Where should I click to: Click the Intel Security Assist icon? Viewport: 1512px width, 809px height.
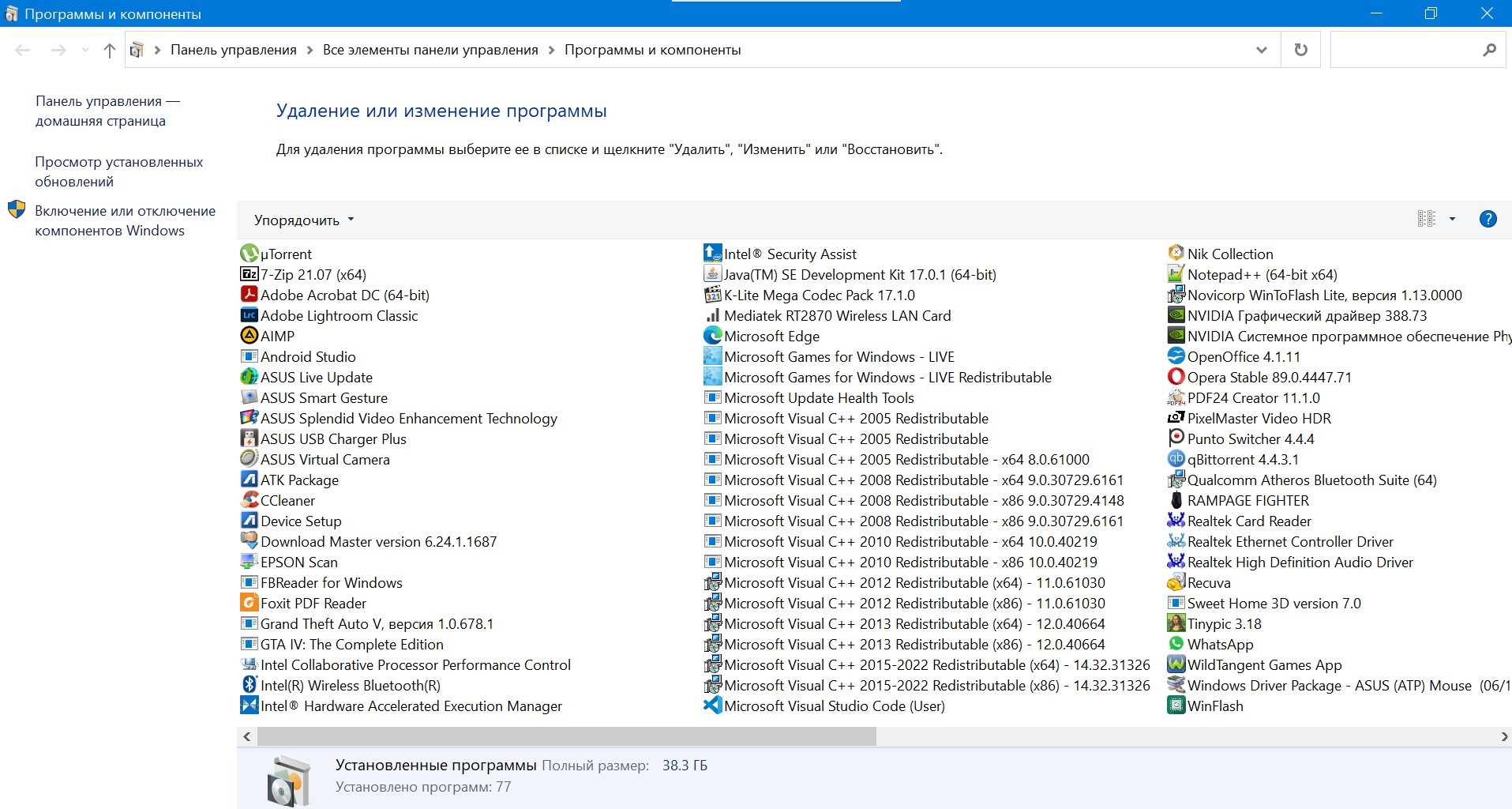click(x=712, y=254)
